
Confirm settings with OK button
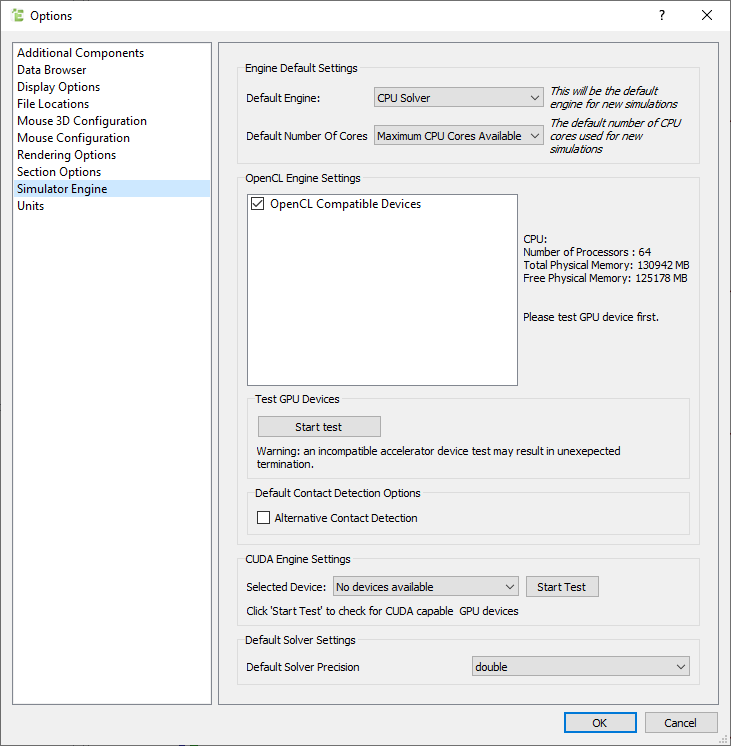(x=600, y=723)
